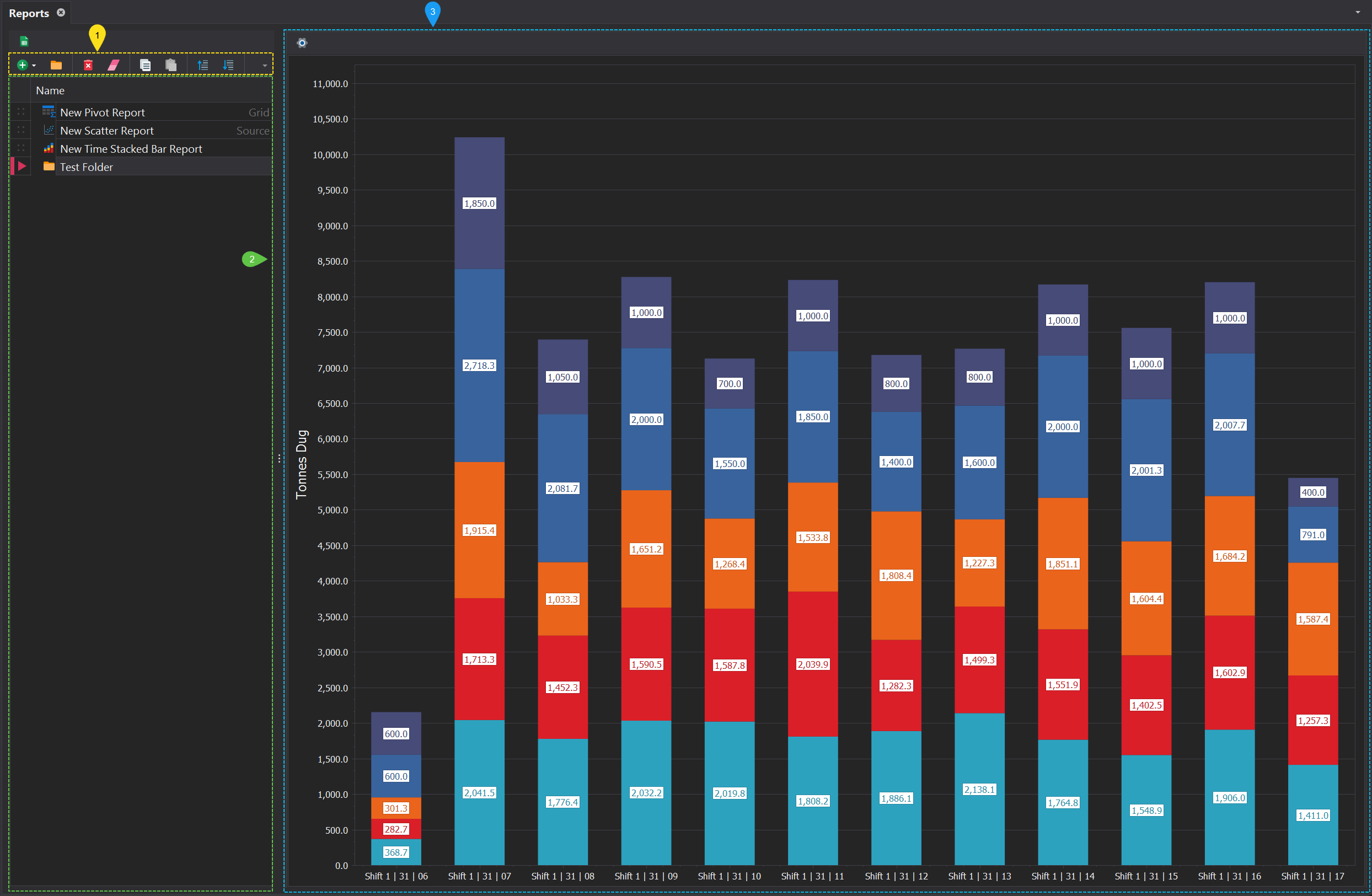Close the Reports tab
Screen dimensions: 1372x896
click(61, 12)
